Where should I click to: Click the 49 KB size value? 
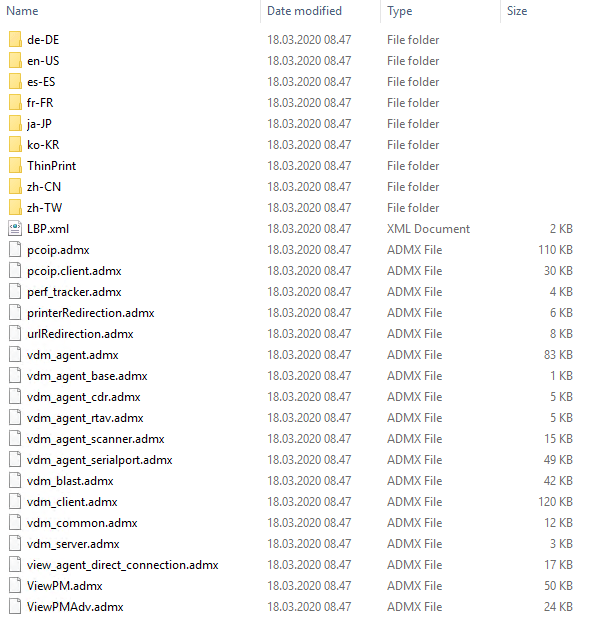pos(558,459)
